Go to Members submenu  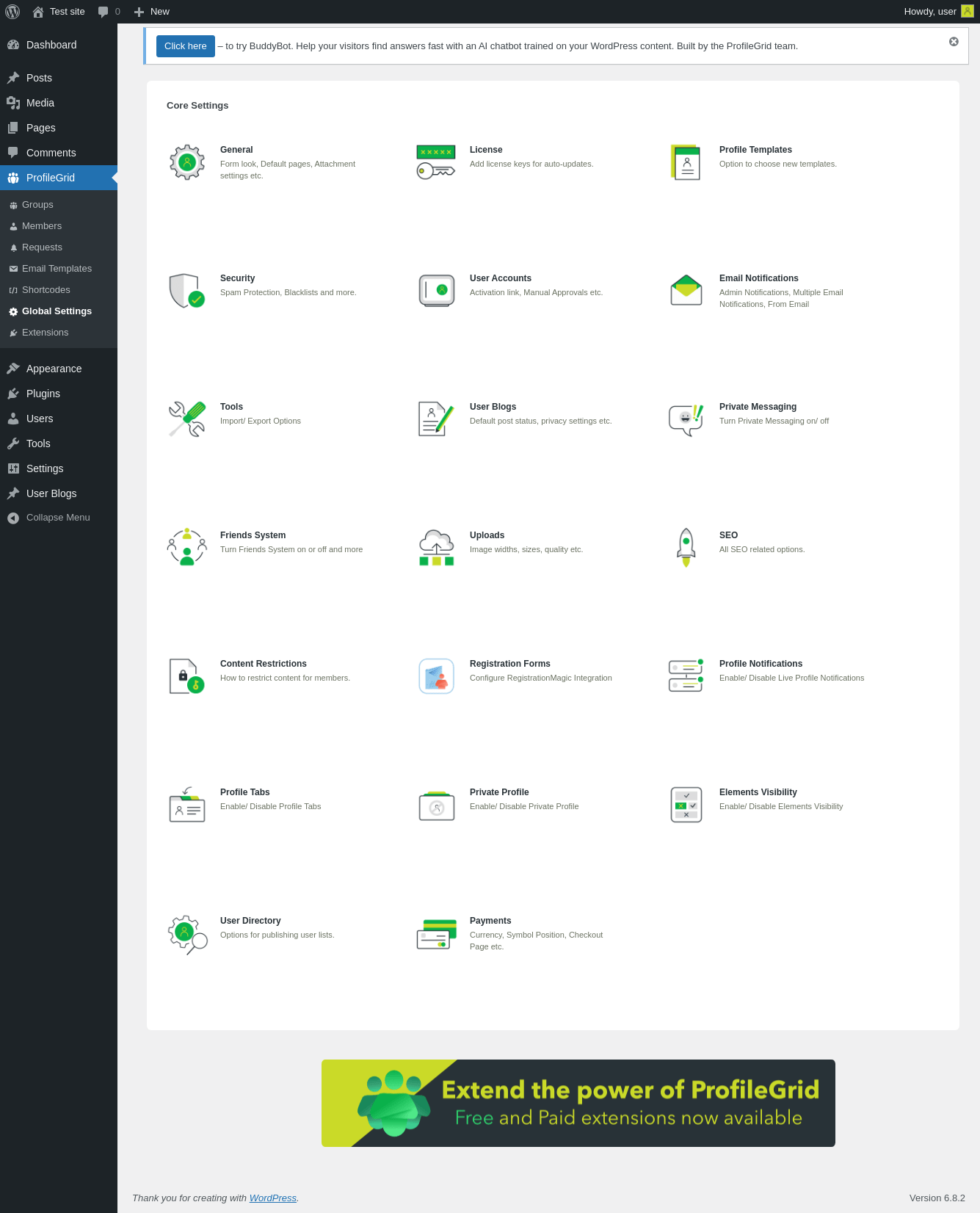tap(59, 226)
